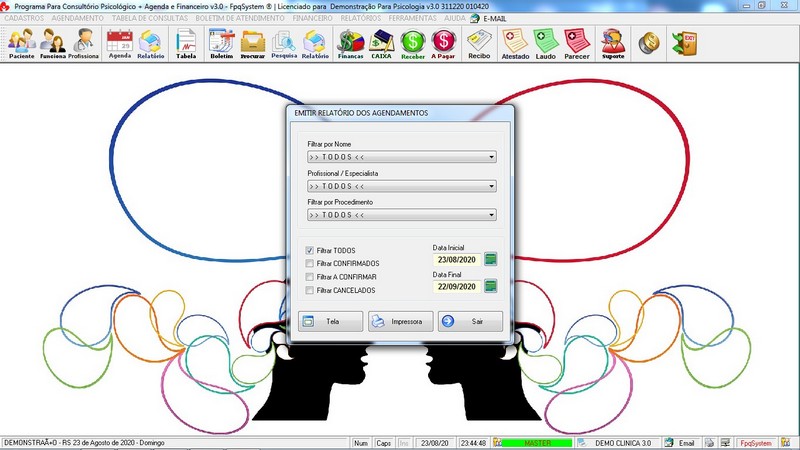This screenshot has height=450, width=800.
Task: Click the Caps indicator in status bar
Action: click(x=383, y=443)
